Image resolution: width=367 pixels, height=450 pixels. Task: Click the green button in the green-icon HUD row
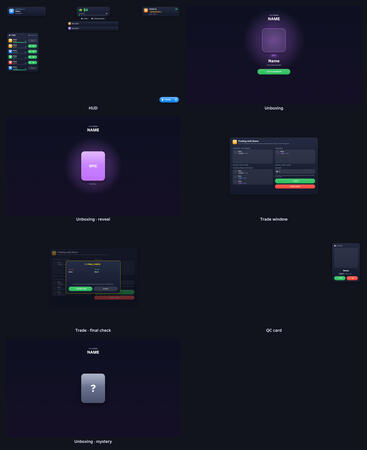point(33,57)
